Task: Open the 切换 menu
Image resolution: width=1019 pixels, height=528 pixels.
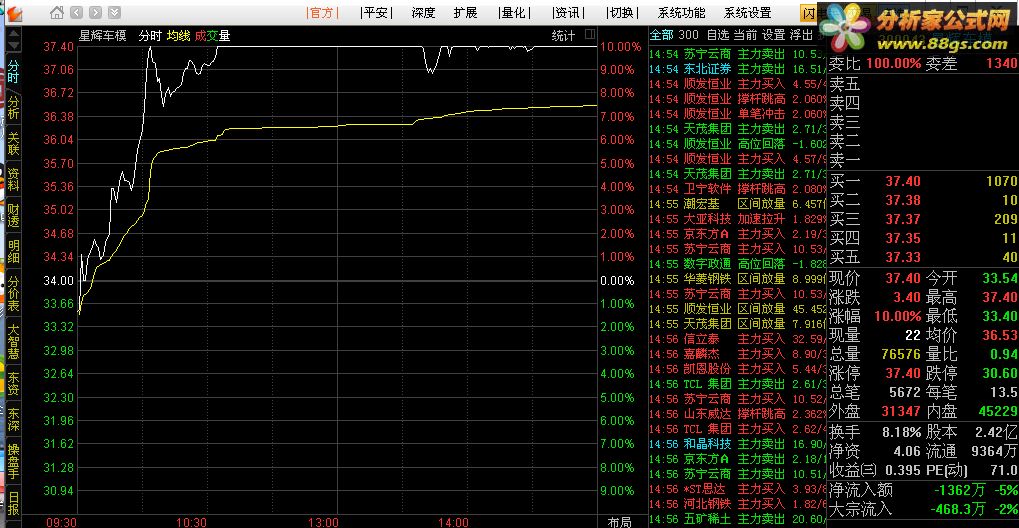Action: click(622, 13)
